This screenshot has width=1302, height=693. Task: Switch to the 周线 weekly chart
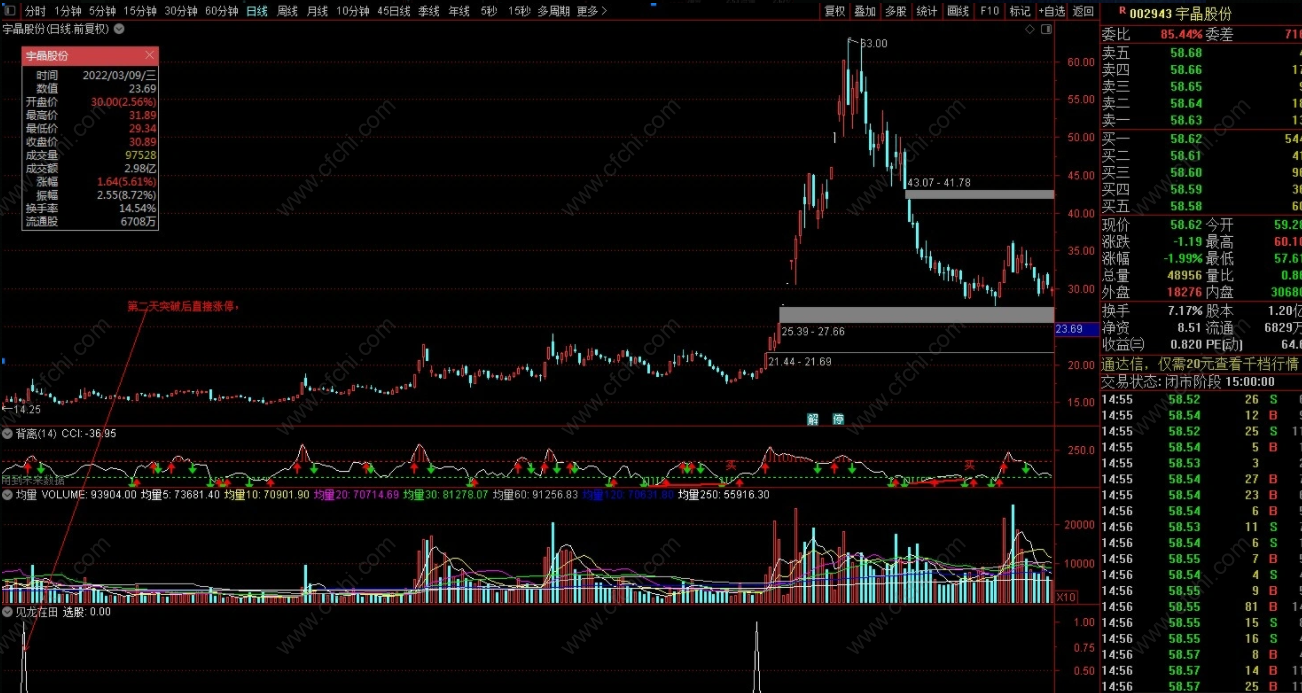288,11
